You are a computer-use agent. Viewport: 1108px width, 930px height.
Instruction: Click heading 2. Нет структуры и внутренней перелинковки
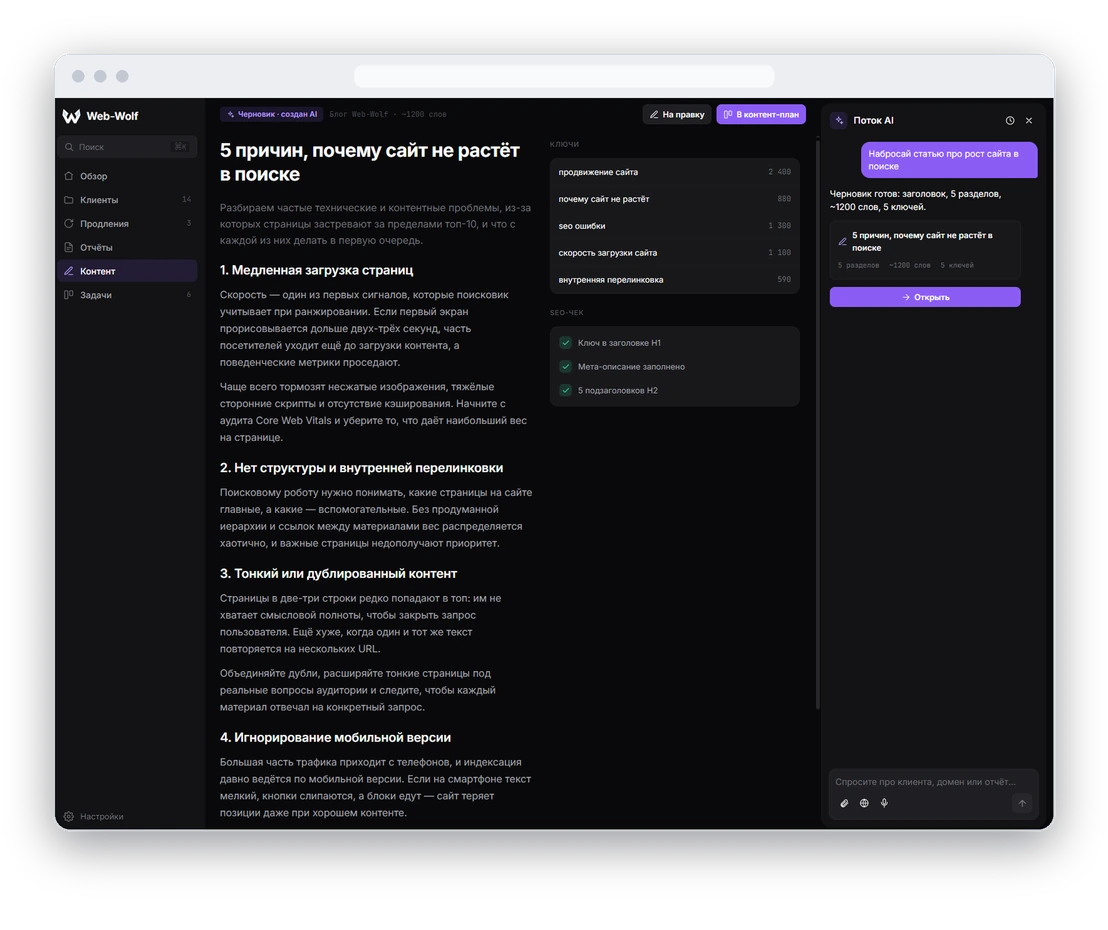pyautogui.click(x=361, y=468)
